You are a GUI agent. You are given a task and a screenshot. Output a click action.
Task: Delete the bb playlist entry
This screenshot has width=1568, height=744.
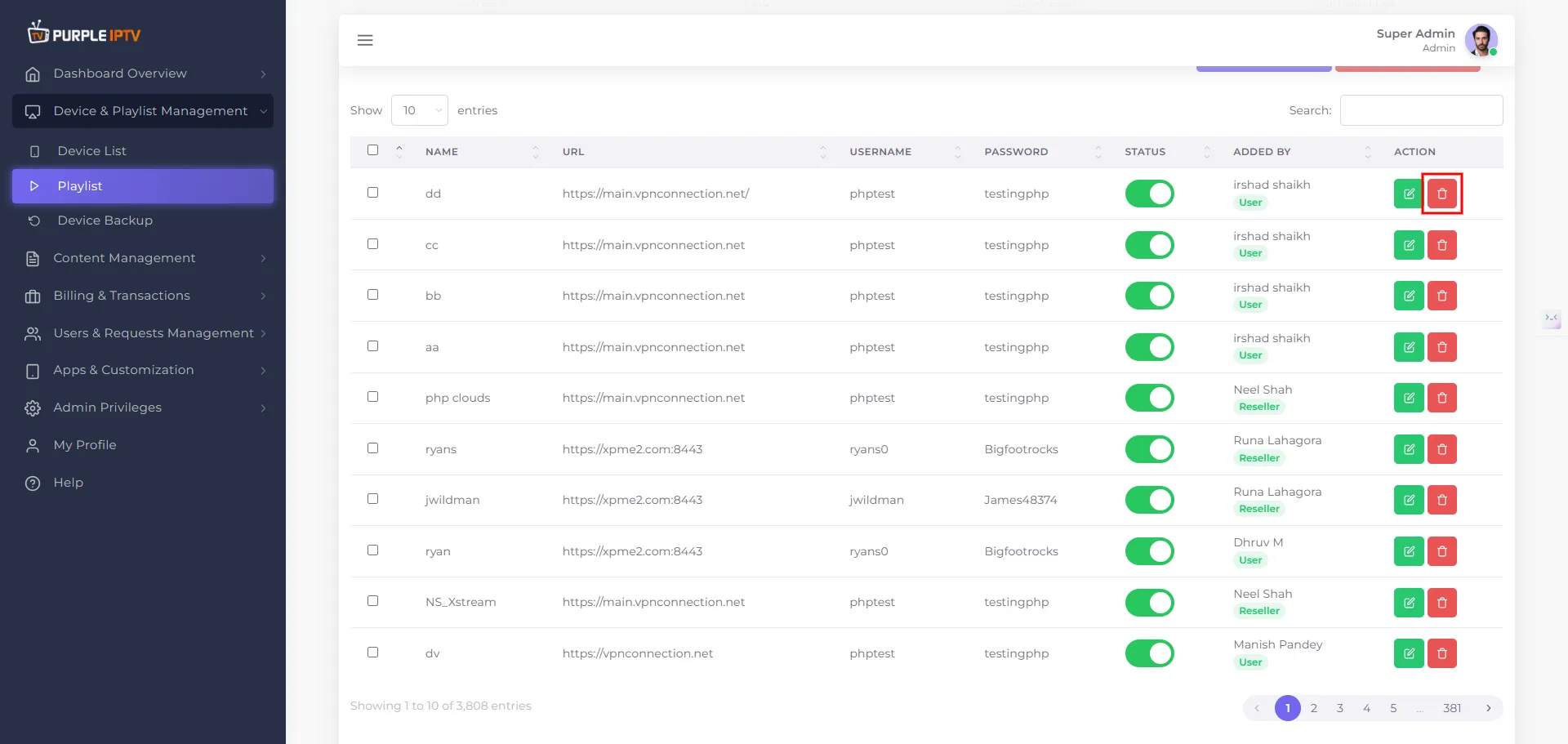(x=1441, y=296)
